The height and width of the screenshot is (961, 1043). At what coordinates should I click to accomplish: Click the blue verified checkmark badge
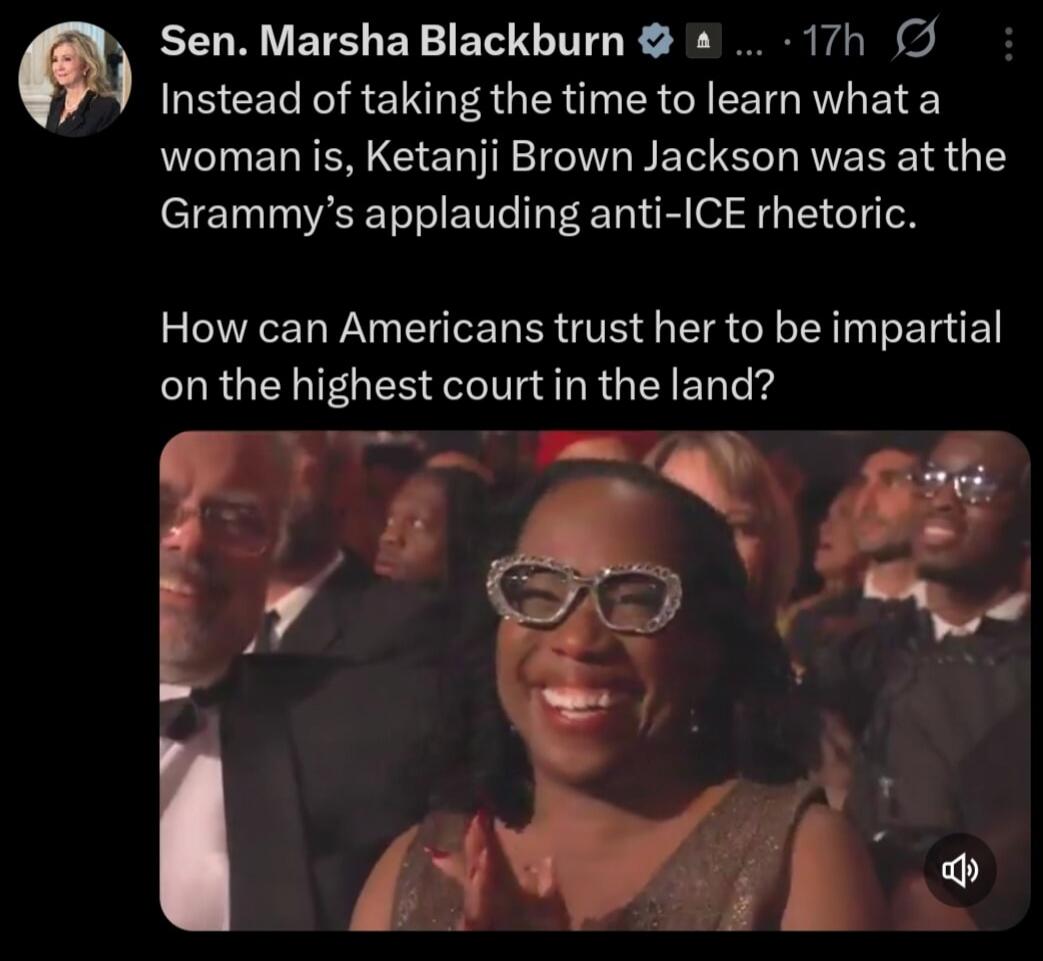655,40
